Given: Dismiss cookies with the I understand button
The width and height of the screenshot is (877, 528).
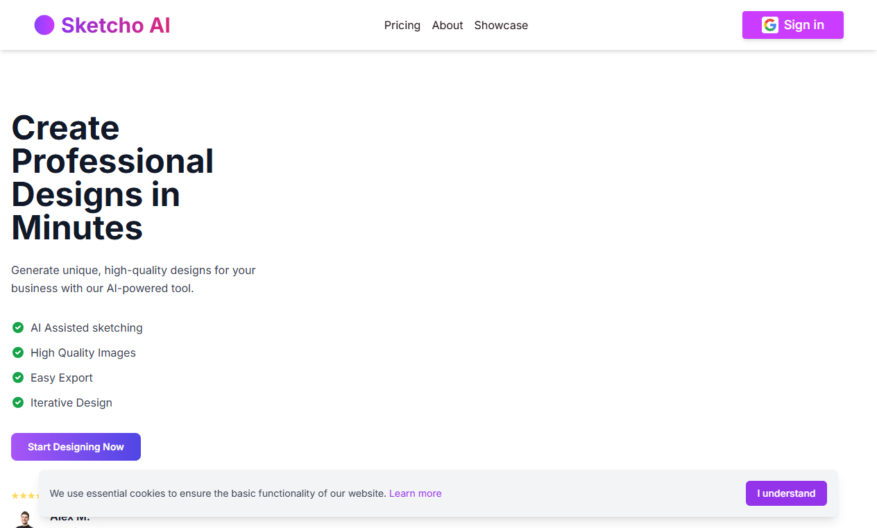Looking at the screenshot, I should [786, 493].
